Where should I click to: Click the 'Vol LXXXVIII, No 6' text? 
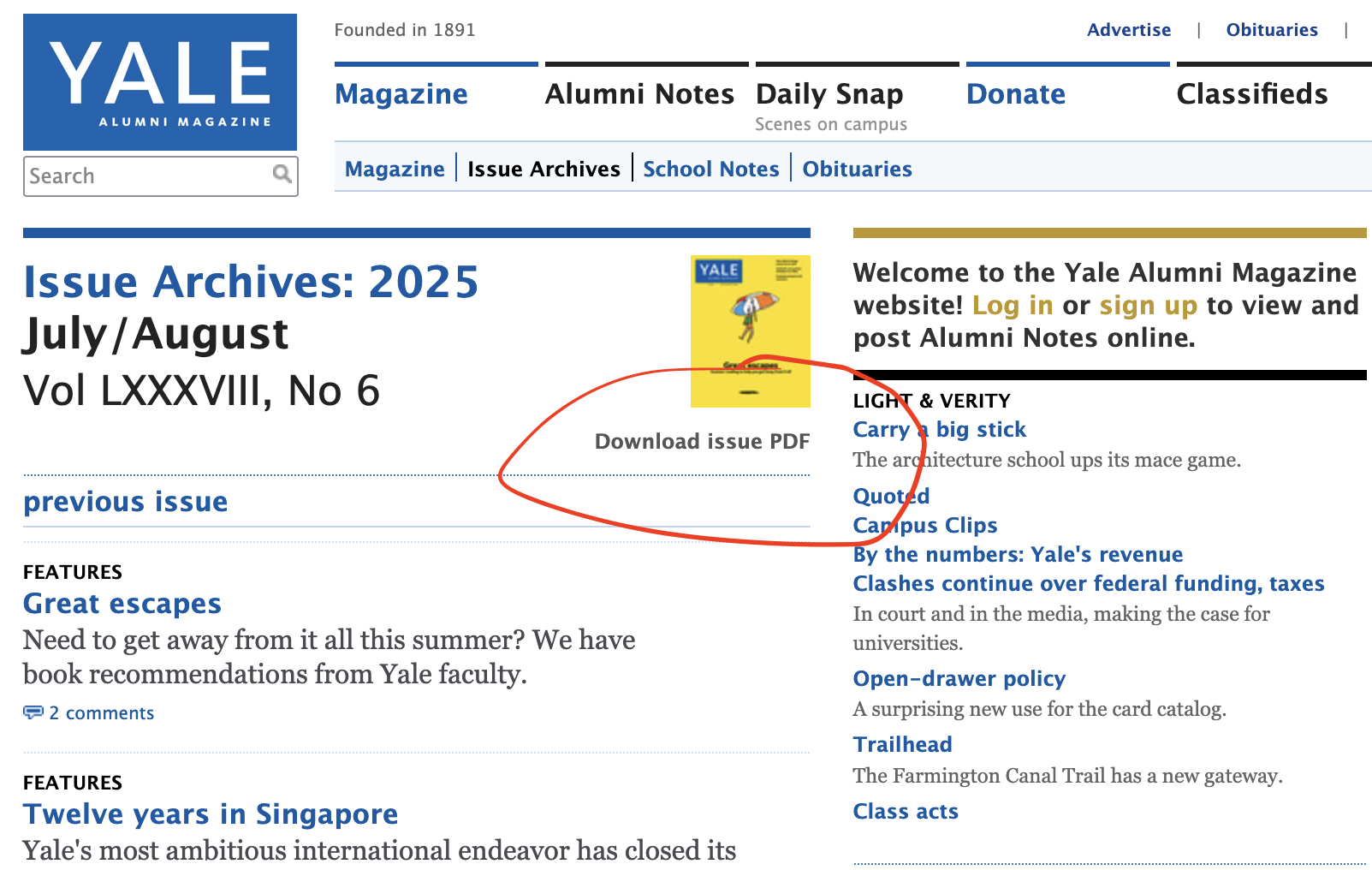point(202,390)
